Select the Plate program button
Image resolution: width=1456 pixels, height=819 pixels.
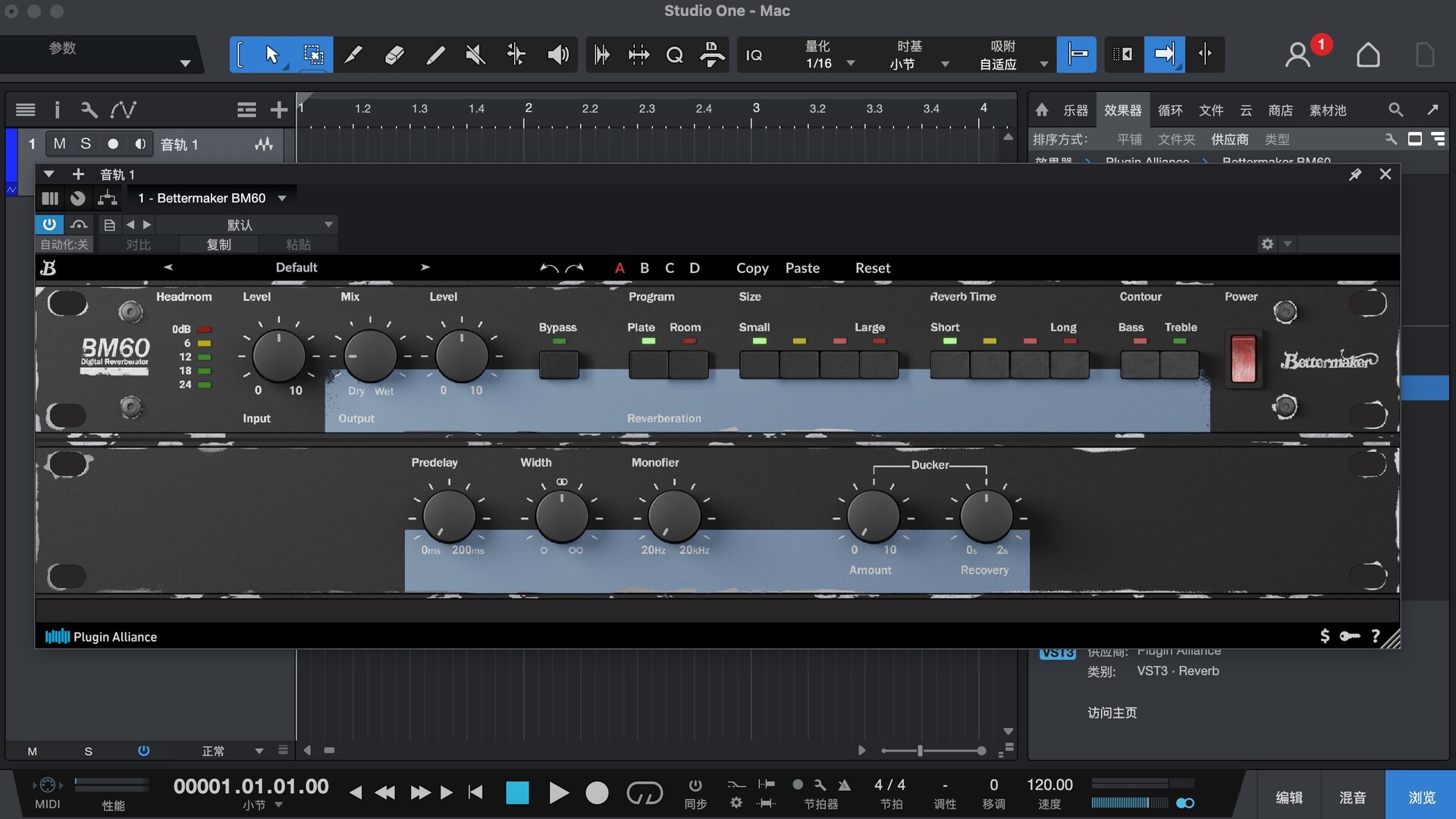pyautogui.click(x=648, y=365)
